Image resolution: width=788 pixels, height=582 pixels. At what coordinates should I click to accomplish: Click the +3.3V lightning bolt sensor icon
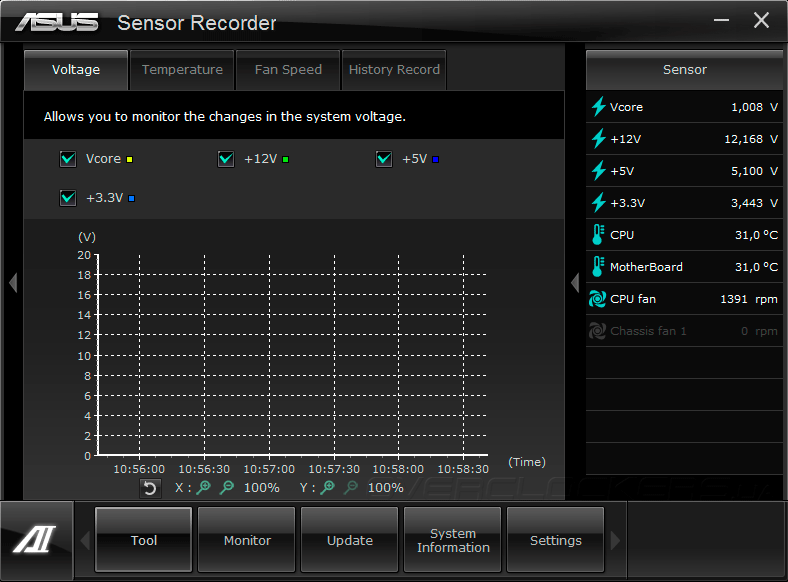[x=598, y=203]
